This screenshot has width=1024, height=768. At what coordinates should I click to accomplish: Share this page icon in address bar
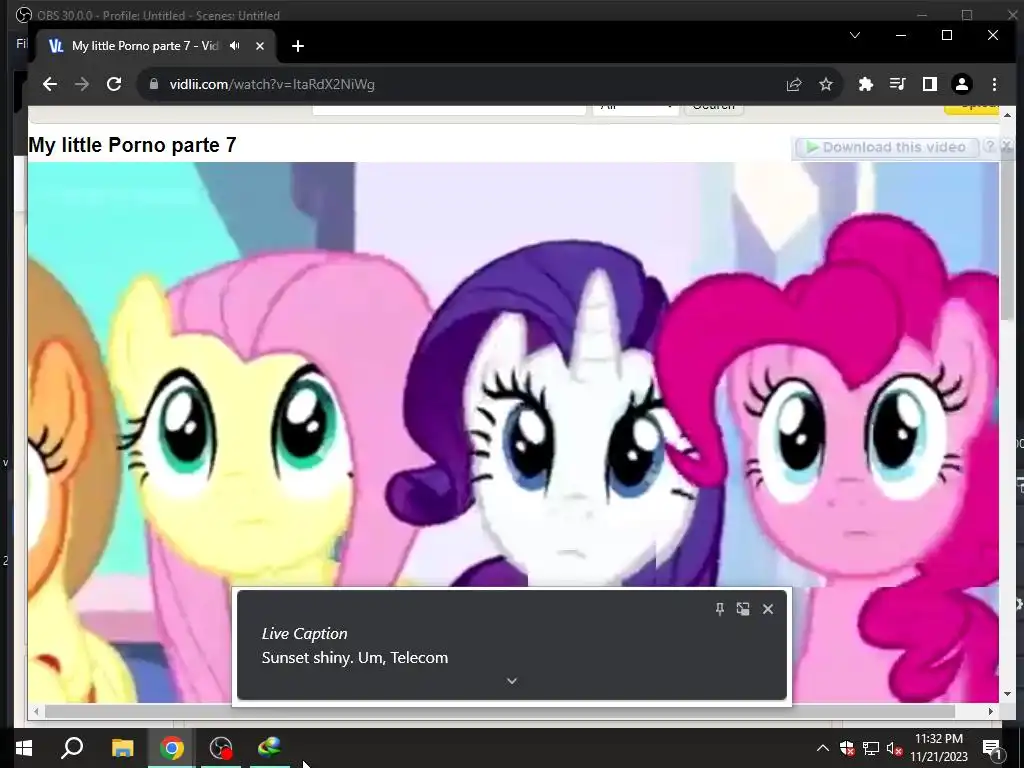tap(794, 84)
